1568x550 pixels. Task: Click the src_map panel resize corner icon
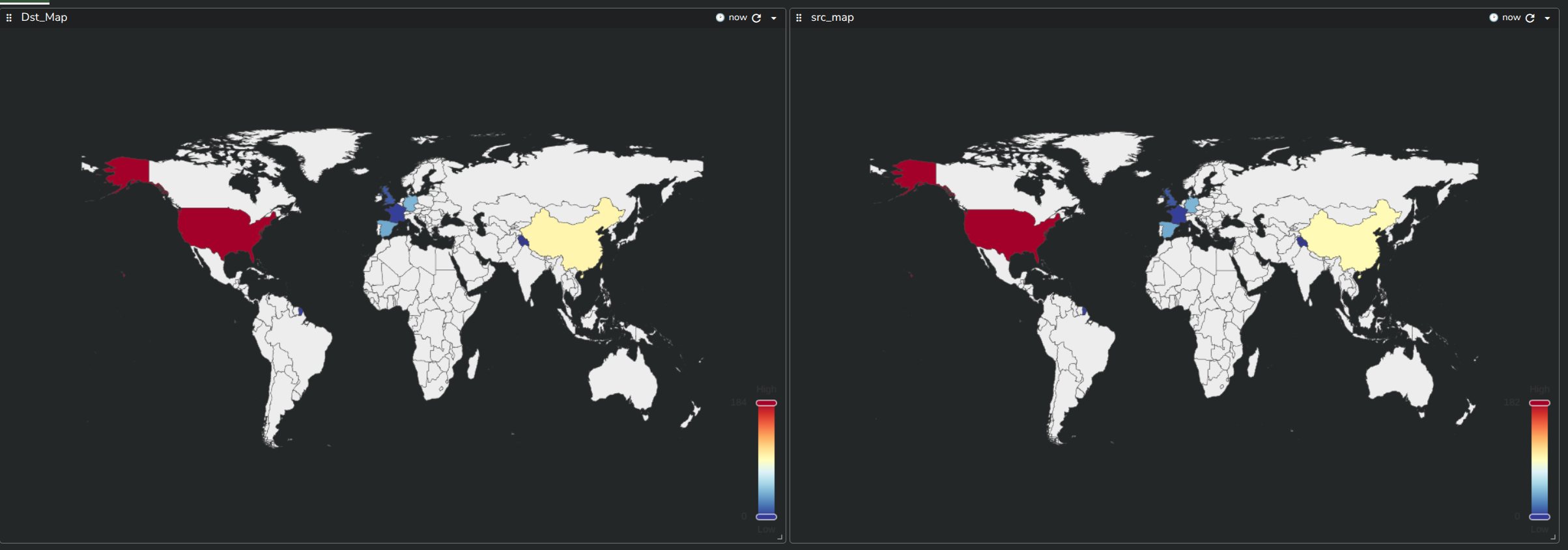pos(1554,537)
